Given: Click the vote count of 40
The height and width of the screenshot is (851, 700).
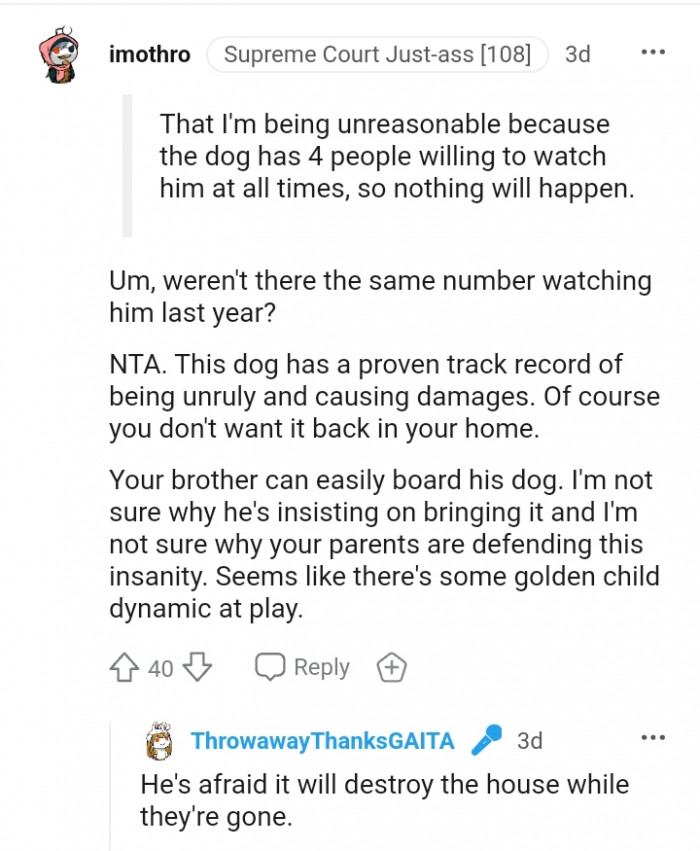Looking at the screenshot, I should pyautogui.click(x=161, y=668).
